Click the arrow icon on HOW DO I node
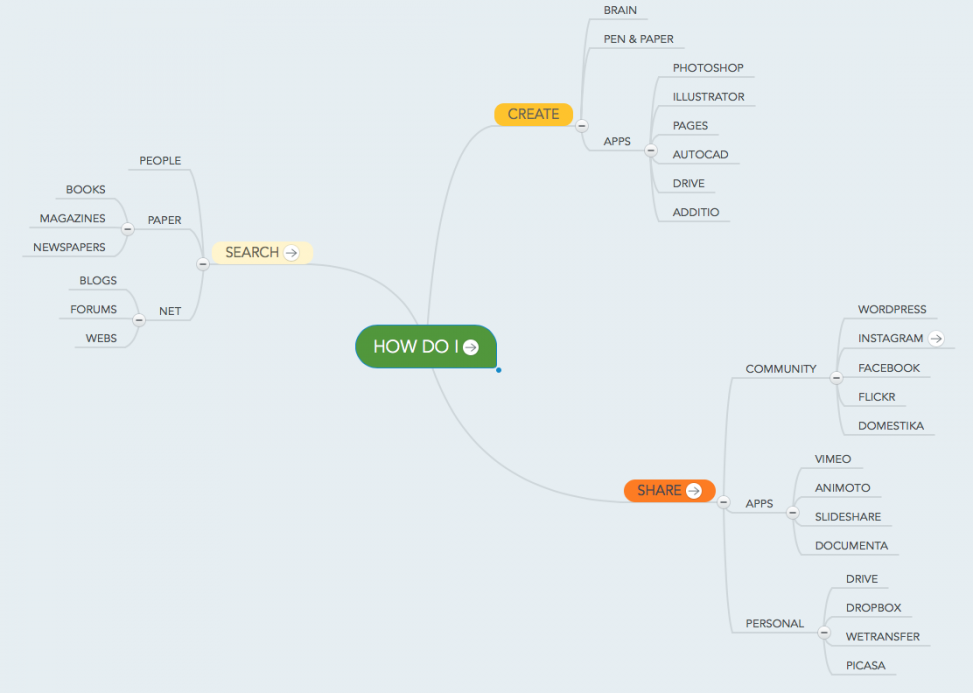This screenshot has height=693, width=973. (471, 347)
